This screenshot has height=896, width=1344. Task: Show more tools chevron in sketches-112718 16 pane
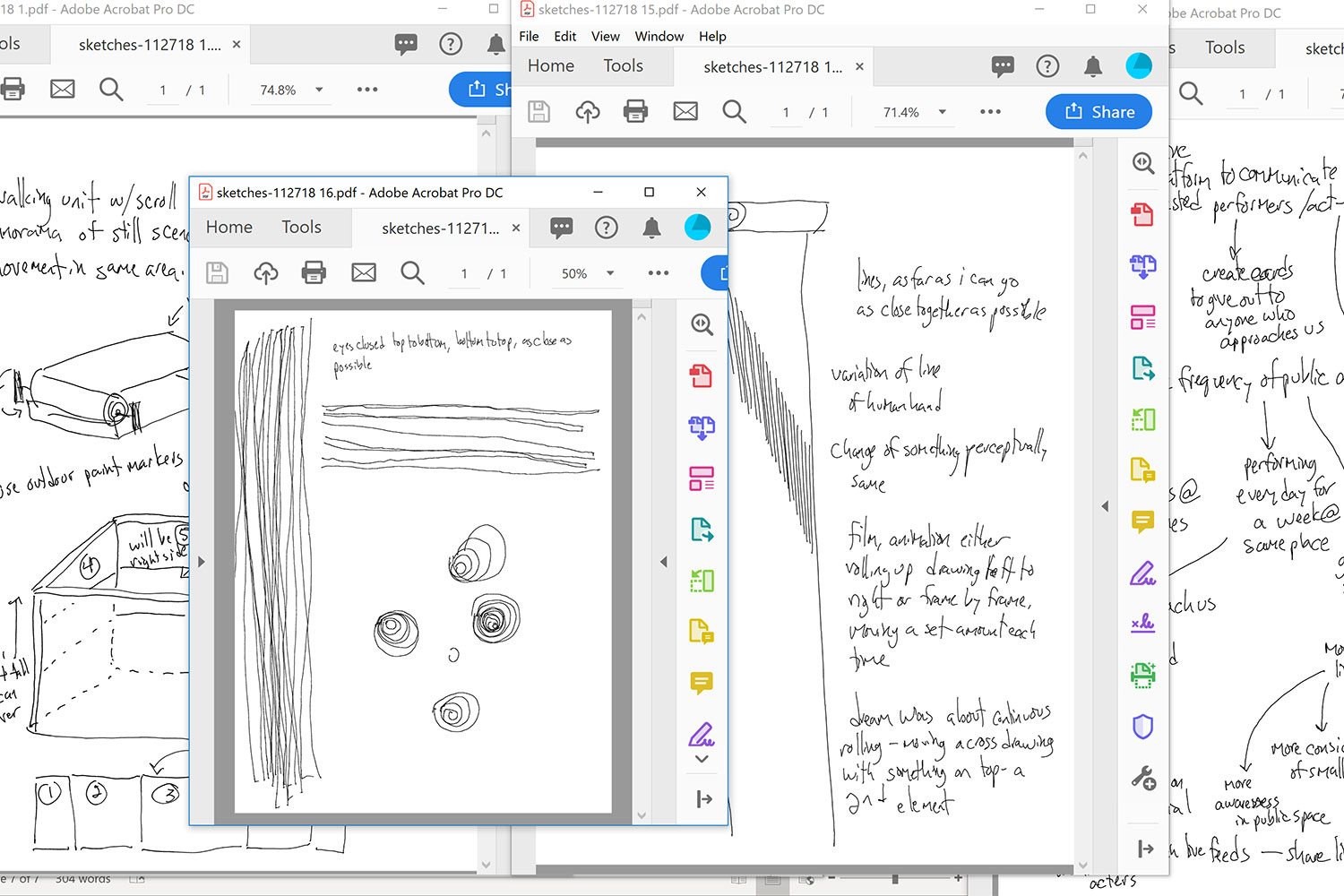tap(702, 759)
